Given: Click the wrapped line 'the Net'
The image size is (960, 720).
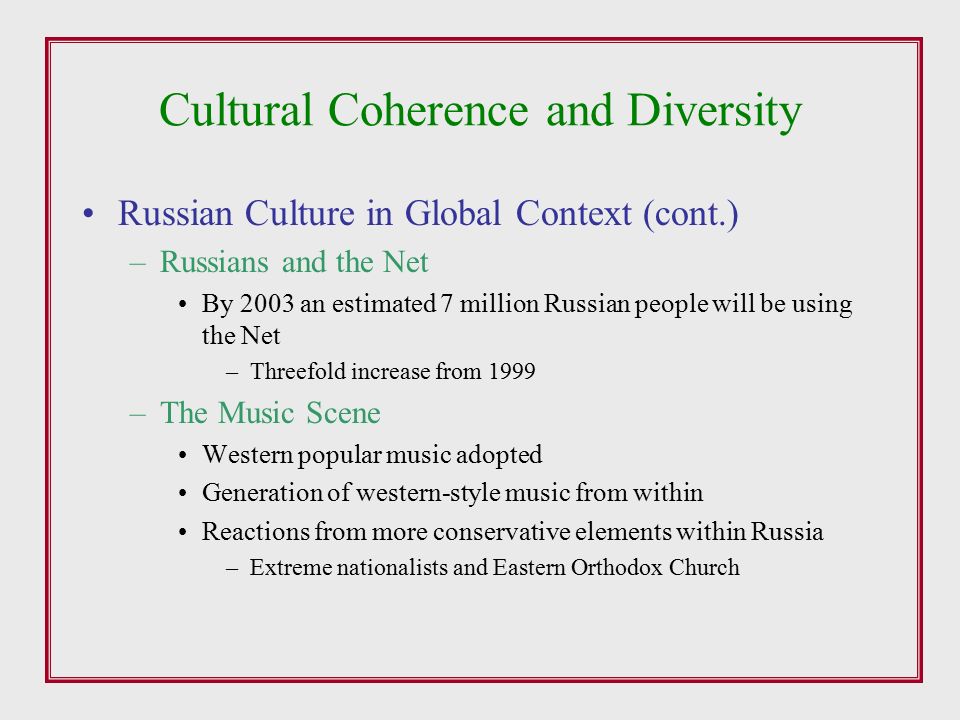Looking at the screenshot, I should [x=241, y=336].
